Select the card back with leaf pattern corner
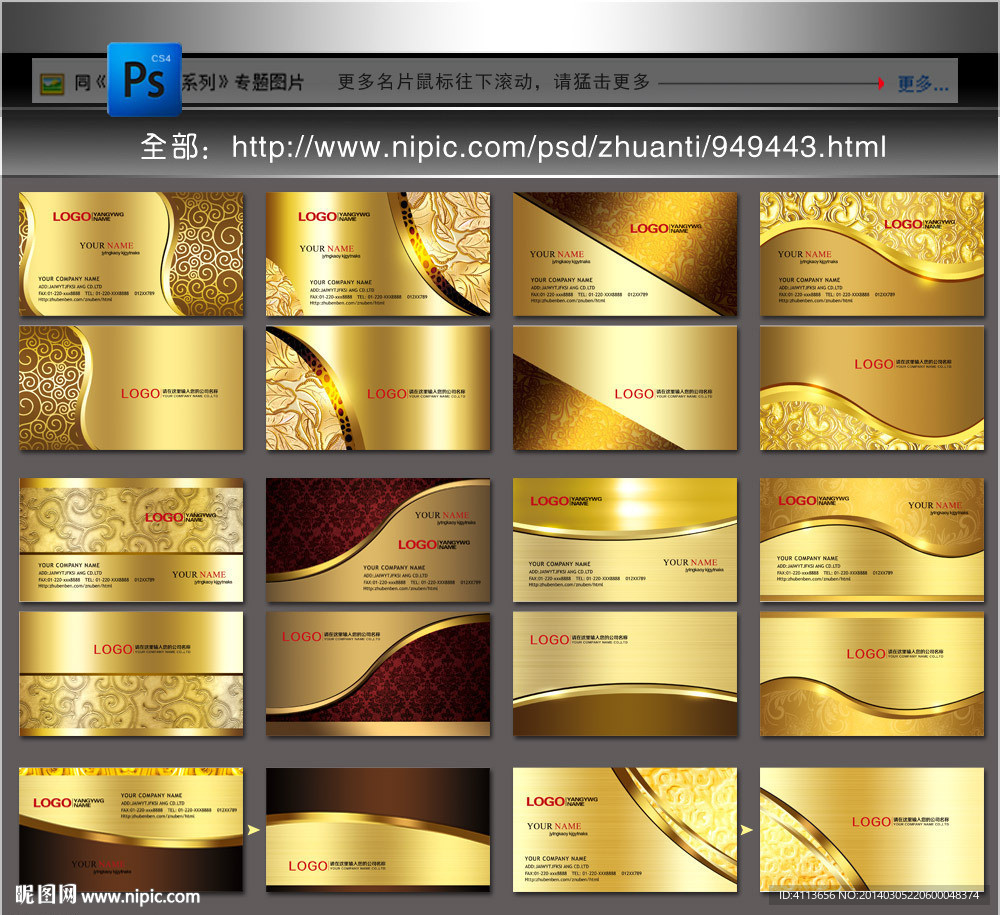The height and width of the screenshot is (915, 1000). point(378,388)
